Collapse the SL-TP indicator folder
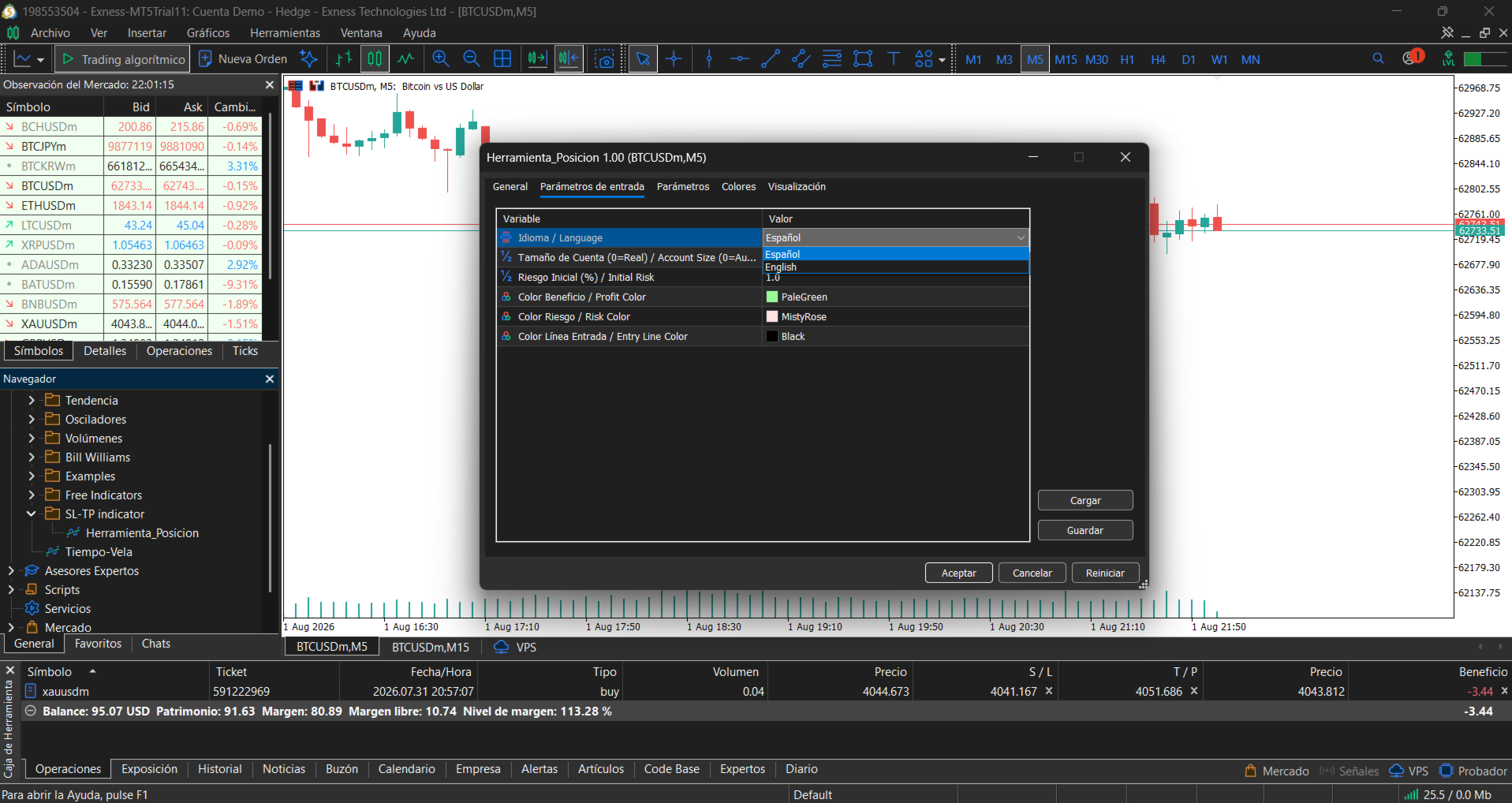Screen dimensions: 1512x803 coord(32,514)
